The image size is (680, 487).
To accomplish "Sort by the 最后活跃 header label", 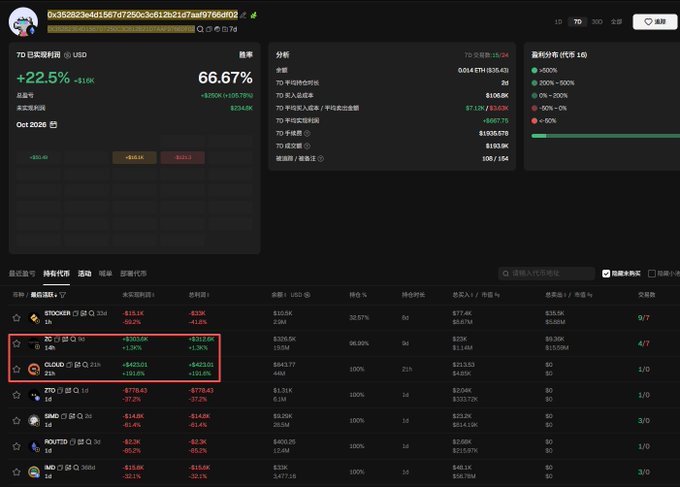I will (x=43, y=295).
